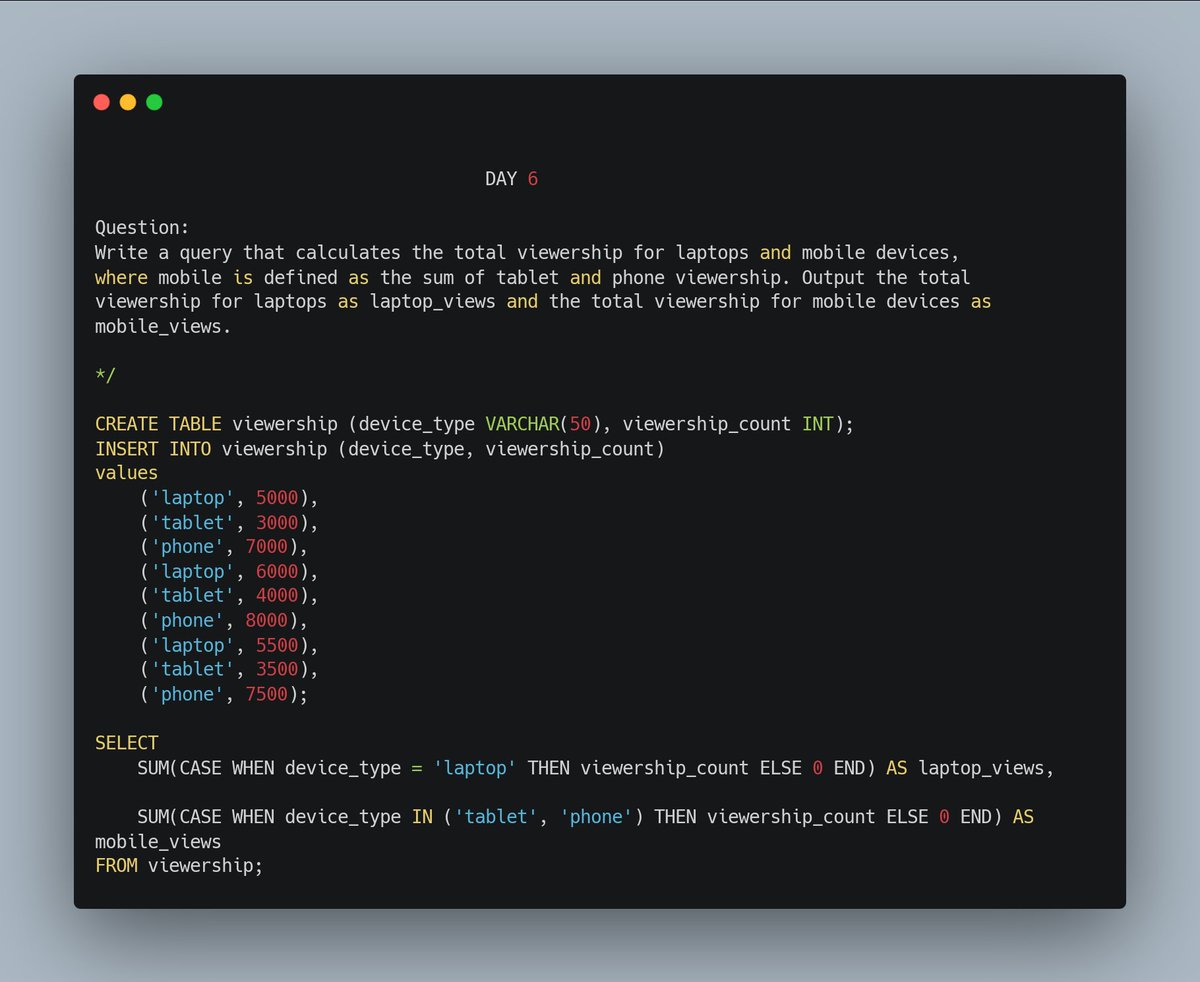Select the 'DAY 6' heading
This screenshot has width=1200, height=982.
(x=511, y=179)
